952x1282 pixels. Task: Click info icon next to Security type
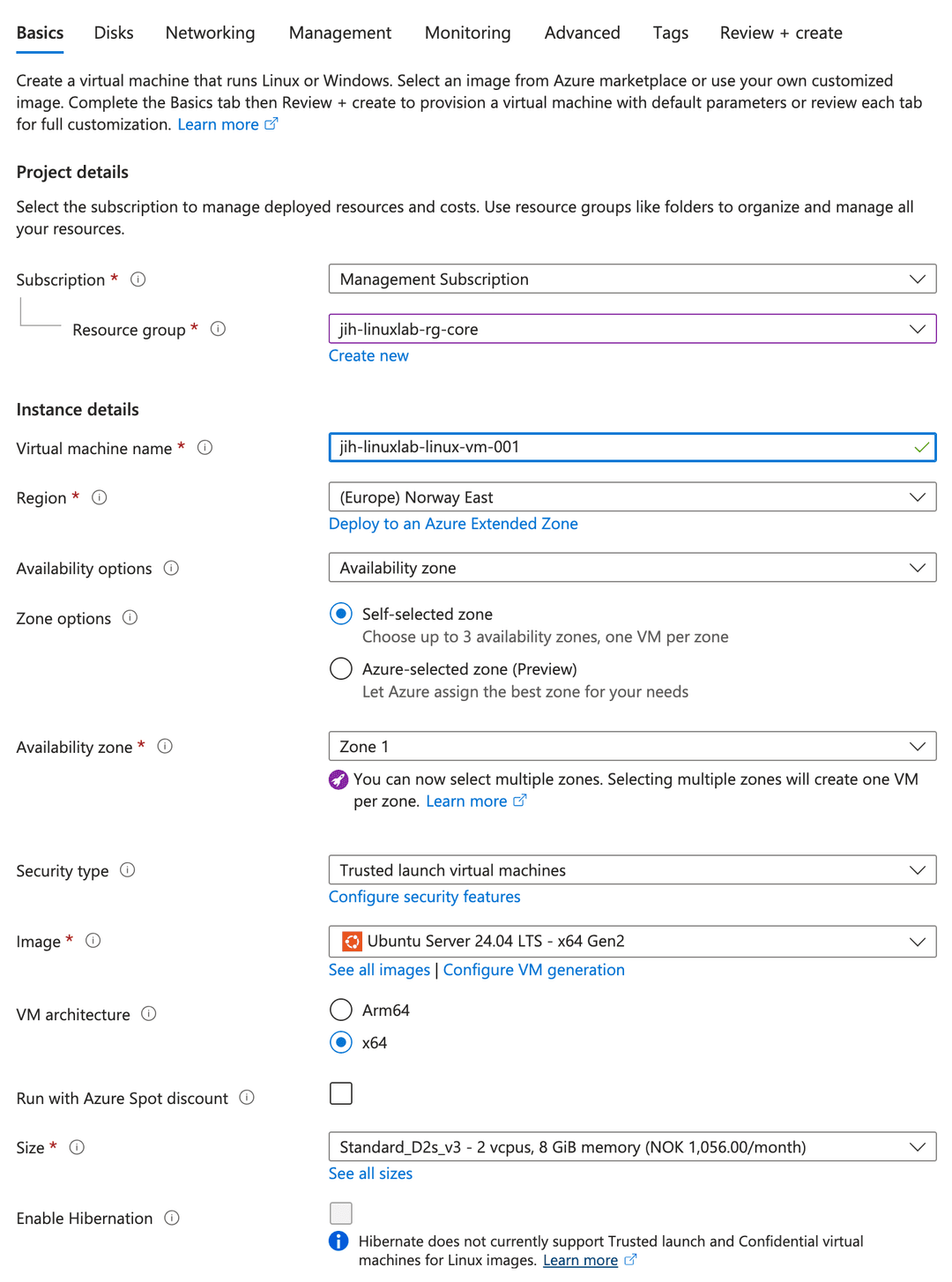(128, 870)
